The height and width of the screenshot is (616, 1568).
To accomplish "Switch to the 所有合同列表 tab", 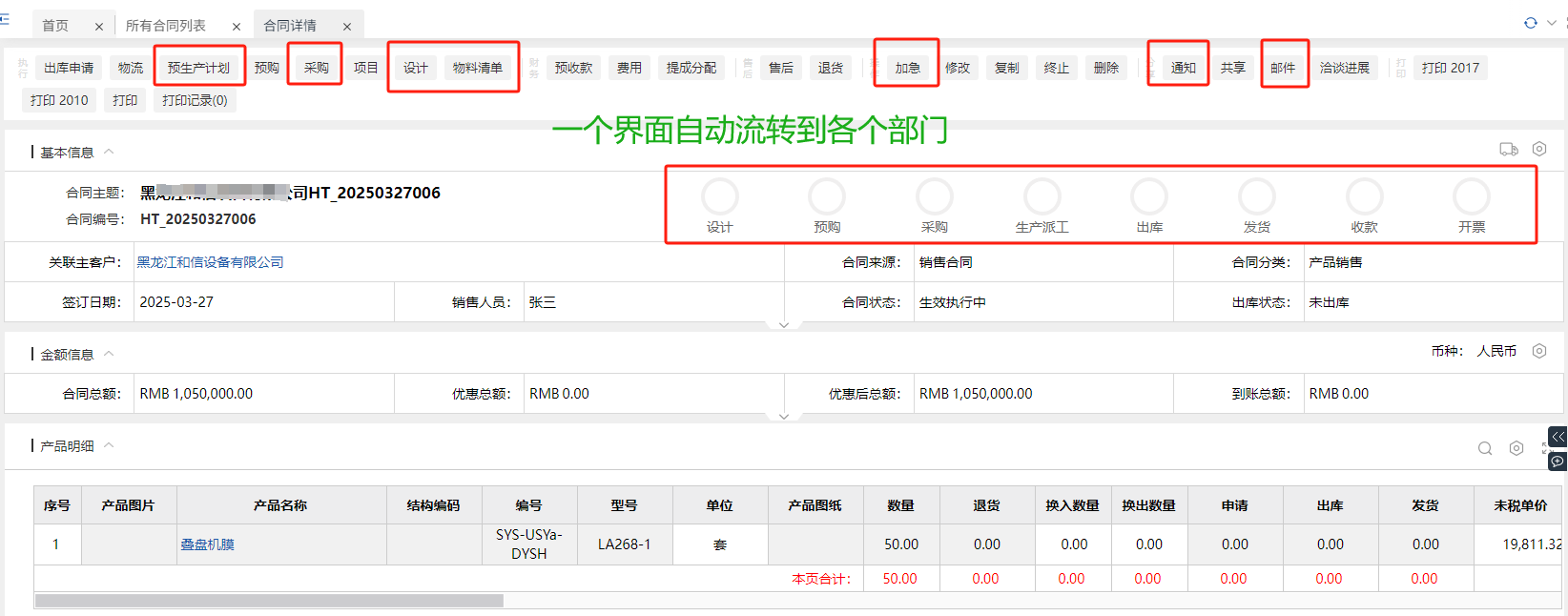I will tap(166, 26).
